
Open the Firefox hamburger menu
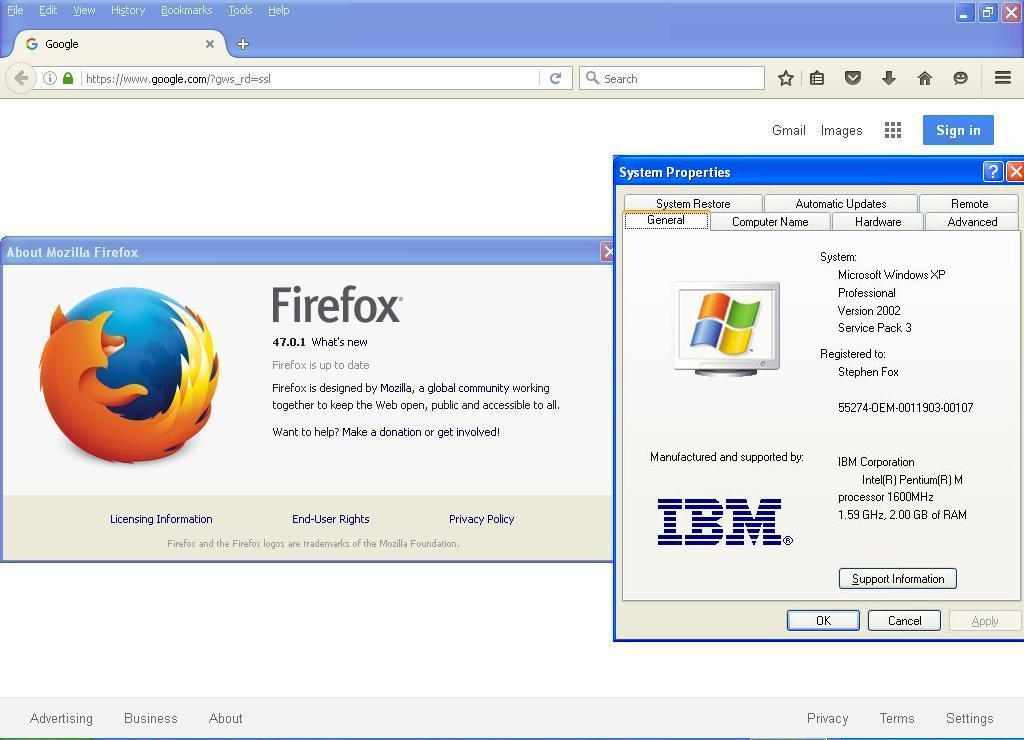[x=1003, y=78]
